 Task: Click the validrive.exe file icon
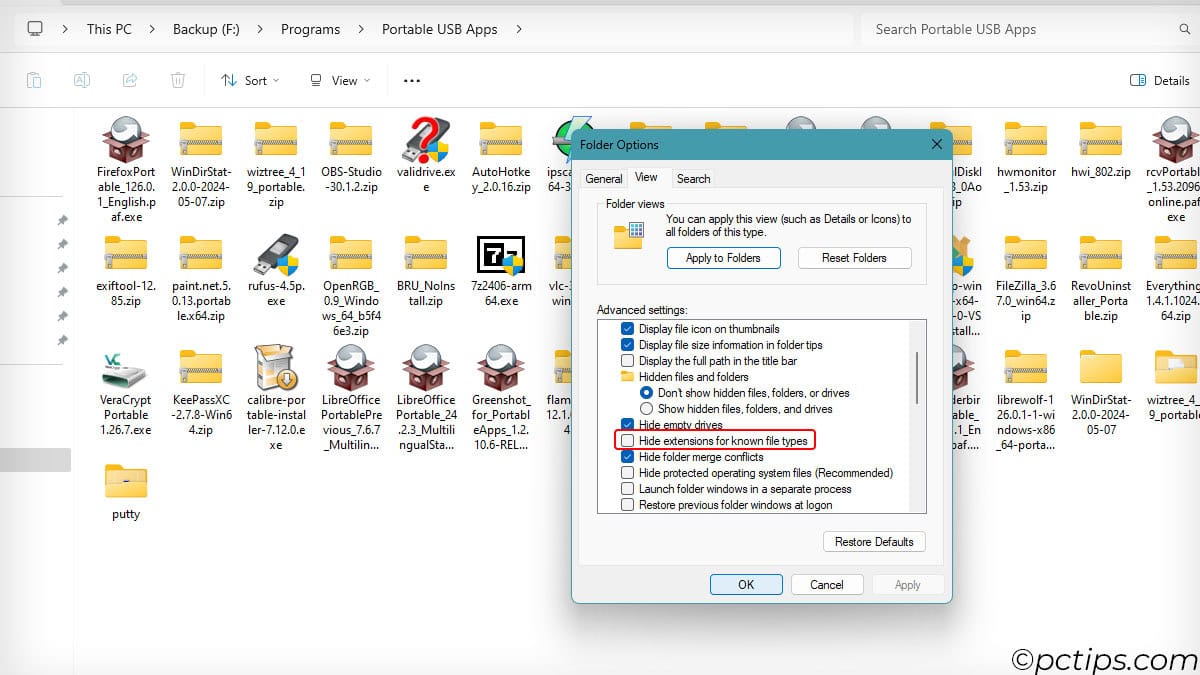426,140
